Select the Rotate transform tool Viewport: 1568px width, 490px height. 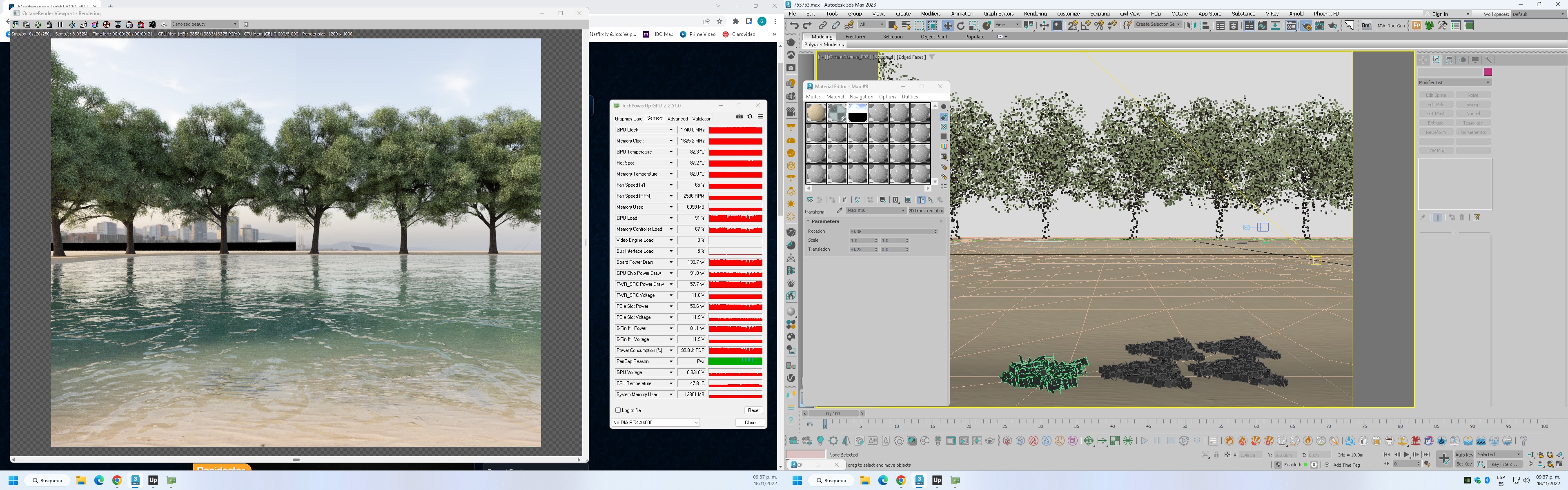[960, 26]
